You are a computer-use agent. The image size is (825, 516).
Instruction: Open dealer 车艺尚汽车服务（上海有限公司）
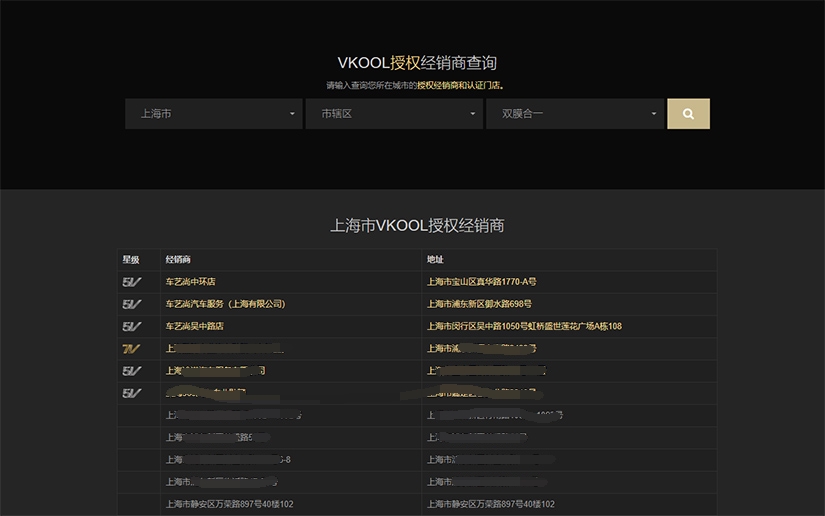[225, 304]
